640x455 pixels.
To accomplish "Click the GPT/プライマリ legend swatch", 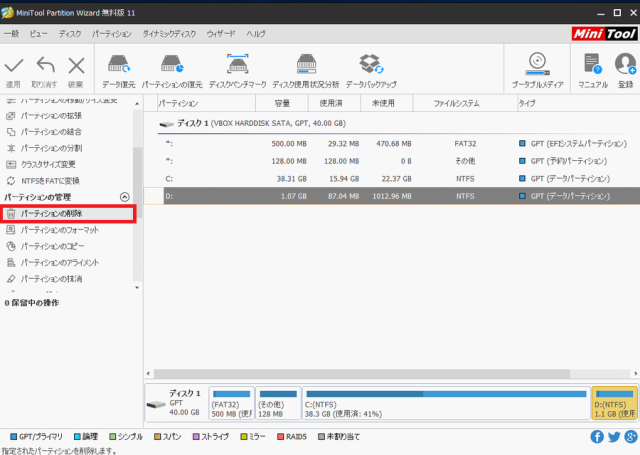I will click(13, 437).
